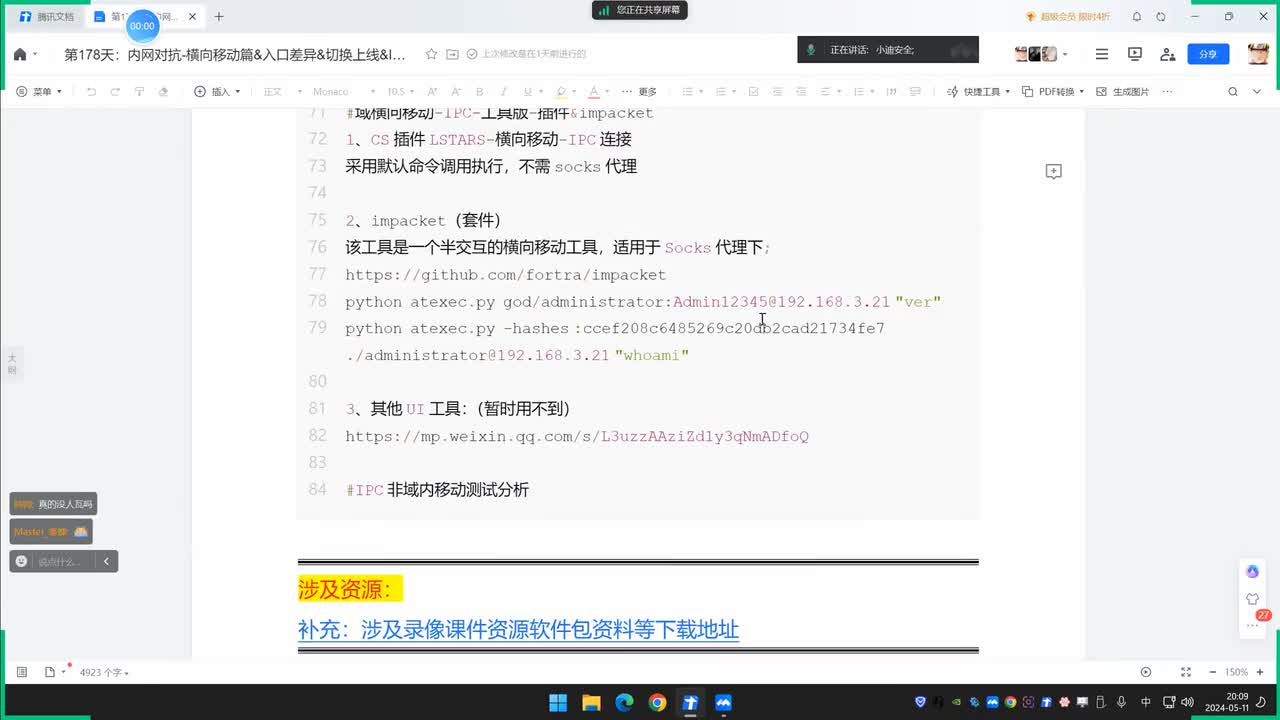Image resolution: width=1280 pixels, height=720 pixels.
Task: Open the 10.5 font size dropdown
Action: (x=401, y=91)
